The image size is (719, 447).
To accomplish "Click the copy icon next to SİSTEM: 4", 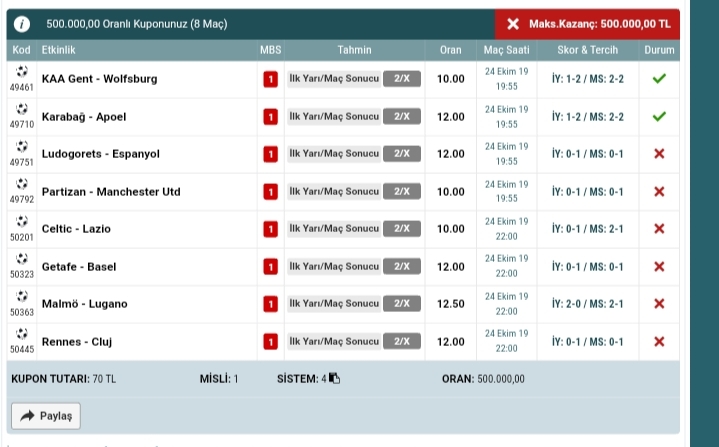I will point(334,378).
